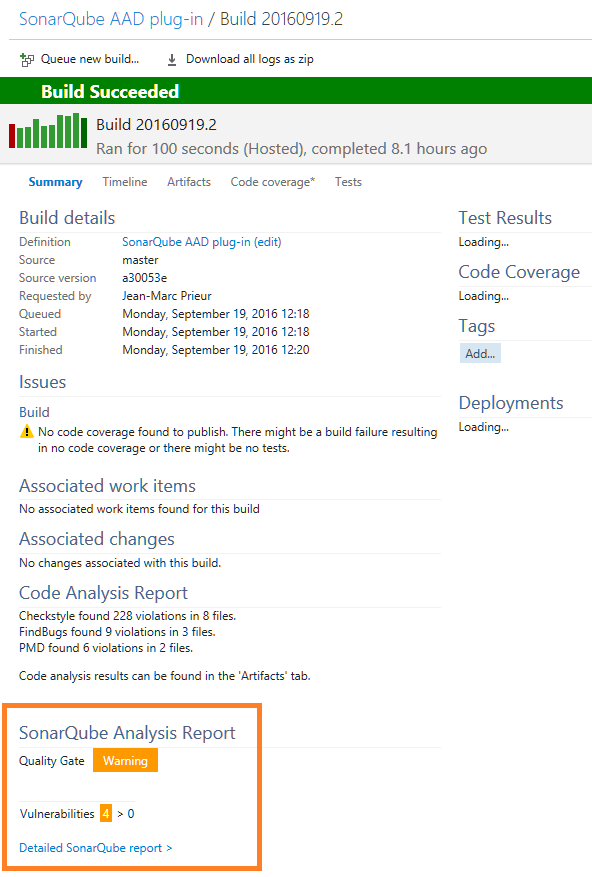Open the Summary tab
Viewport: 592px width, 877px height.
pyautogui.click(x=55, y=182)
